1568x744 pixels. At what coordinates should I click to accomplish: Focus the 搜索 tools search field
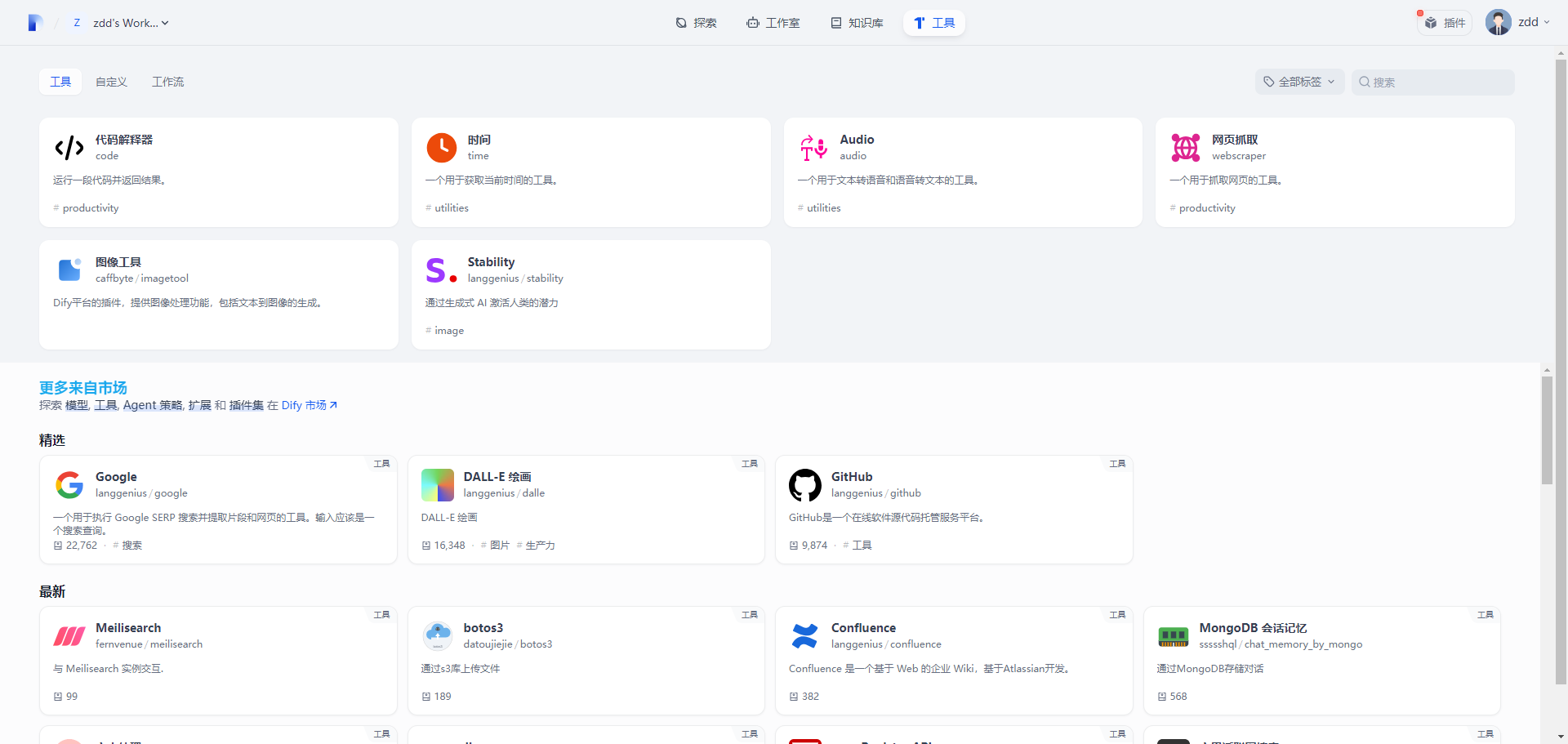click(1432, 82)
